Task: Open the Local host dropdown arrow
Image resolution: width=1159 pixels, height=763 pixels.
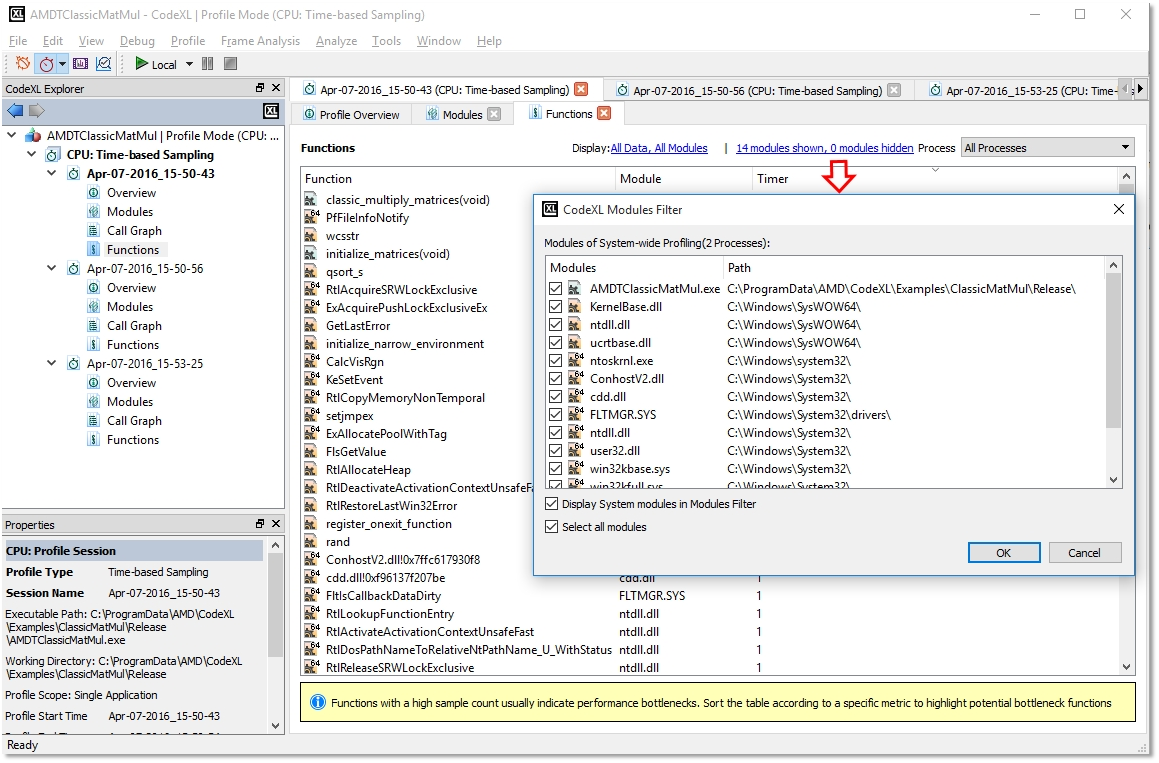Action: 189,64
